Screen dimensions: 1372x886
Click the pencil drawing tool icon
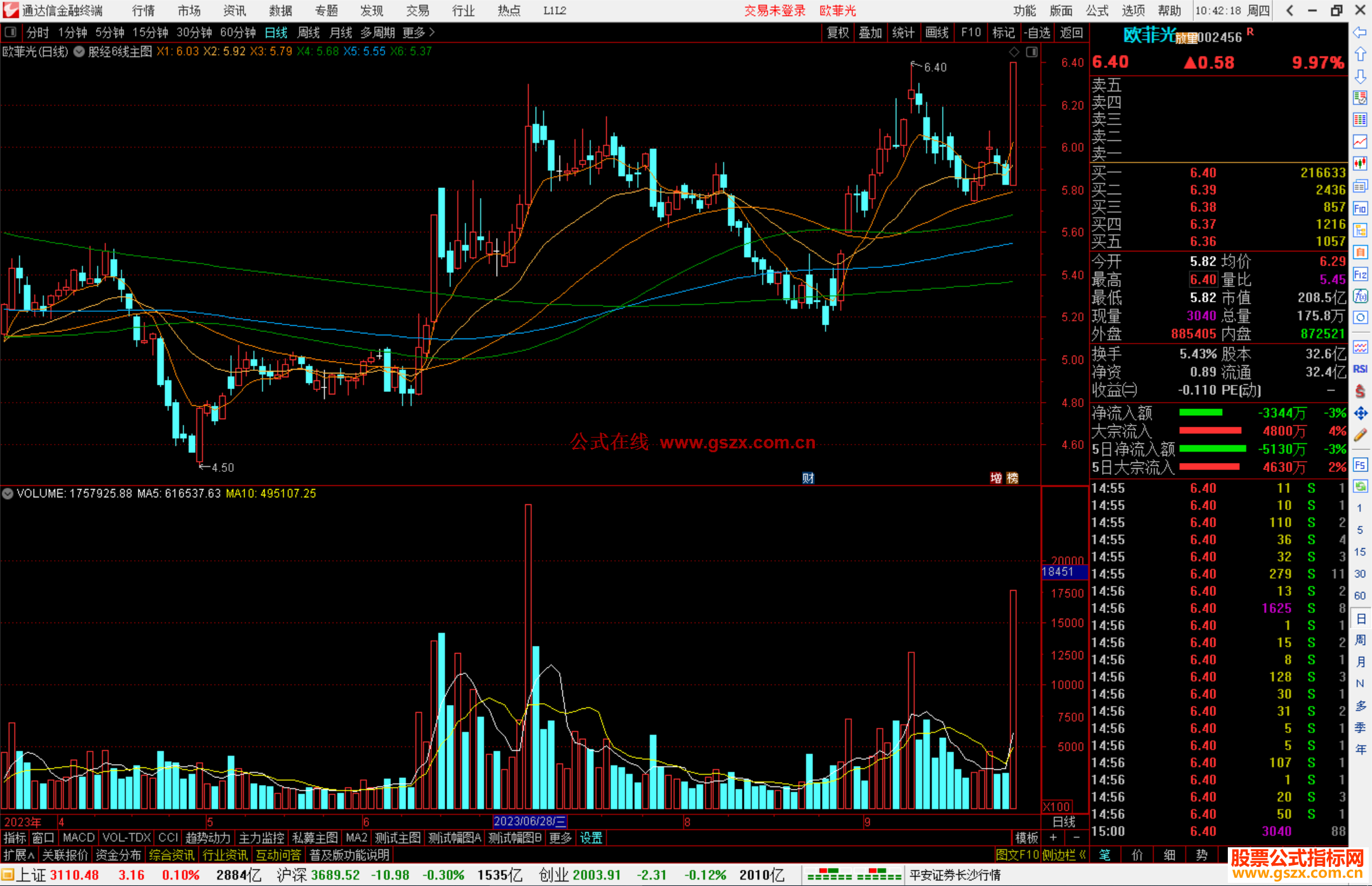1360,435
